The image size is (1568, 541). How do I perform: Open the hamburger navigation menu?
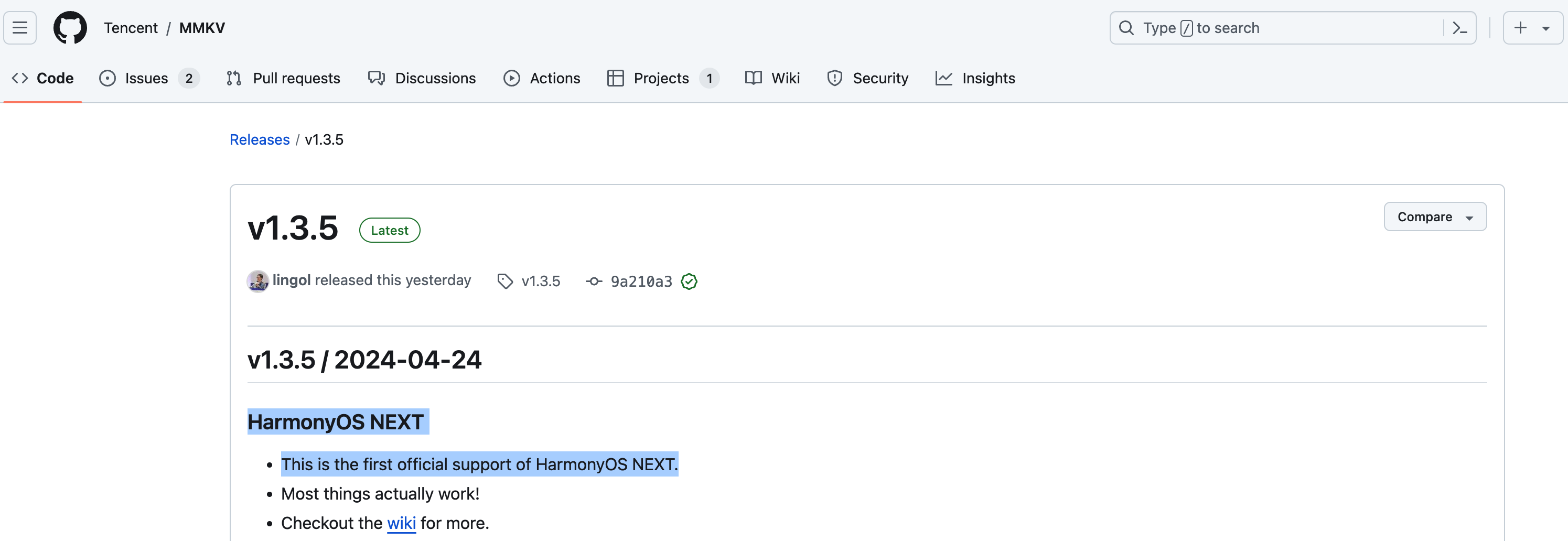coord(20,28)
